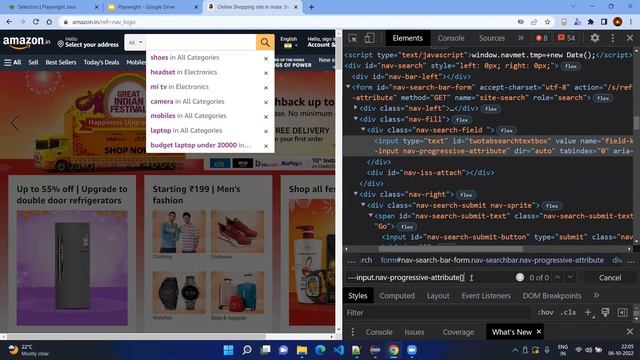Switch to the Console panel tab
The width and height of the screenshot is (640, 360).
451,38
